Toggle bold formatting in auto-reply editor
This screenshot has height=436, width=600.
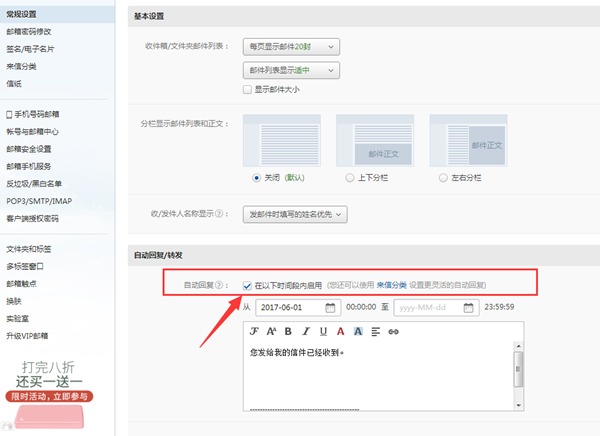[x=288, y=331]
